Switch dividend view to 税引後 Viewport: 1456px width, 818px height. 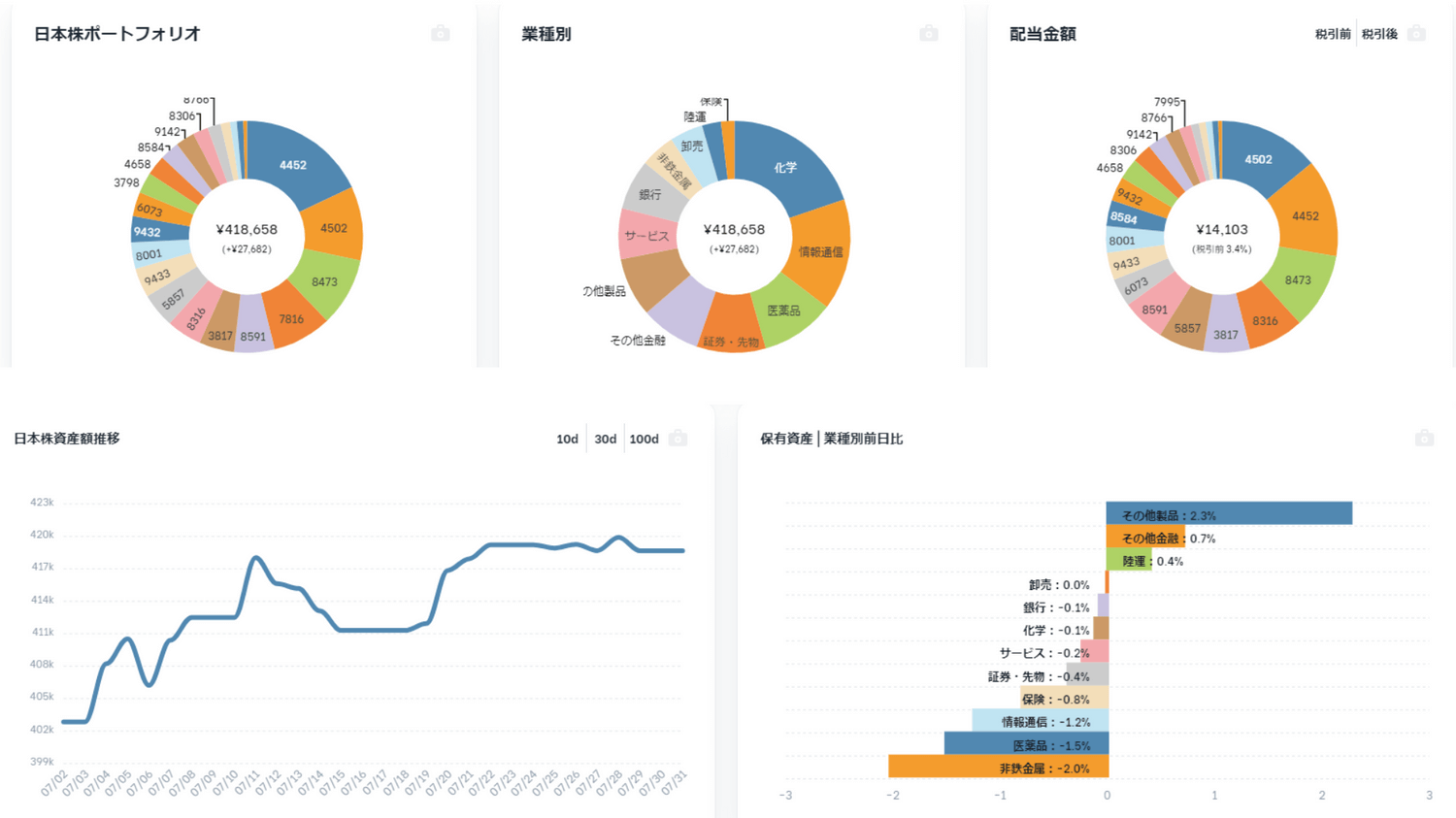click(x=1379, y=34)
